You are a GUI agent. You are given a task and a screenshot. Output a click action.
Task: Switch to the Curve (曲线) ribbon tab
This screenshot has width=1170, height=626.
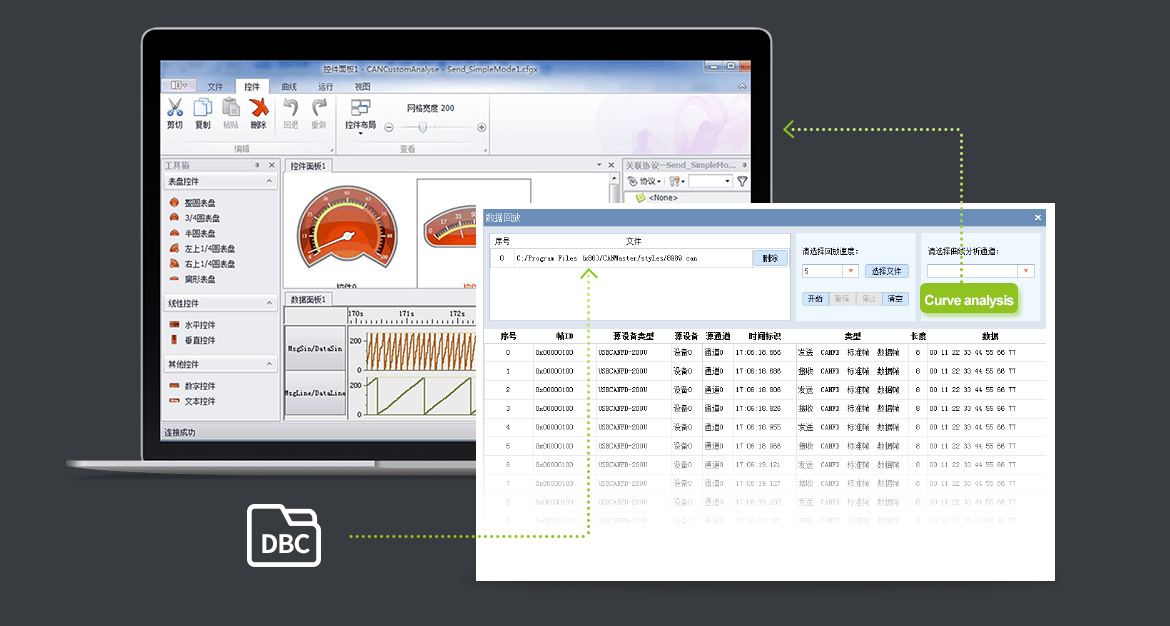pos(289,87)
